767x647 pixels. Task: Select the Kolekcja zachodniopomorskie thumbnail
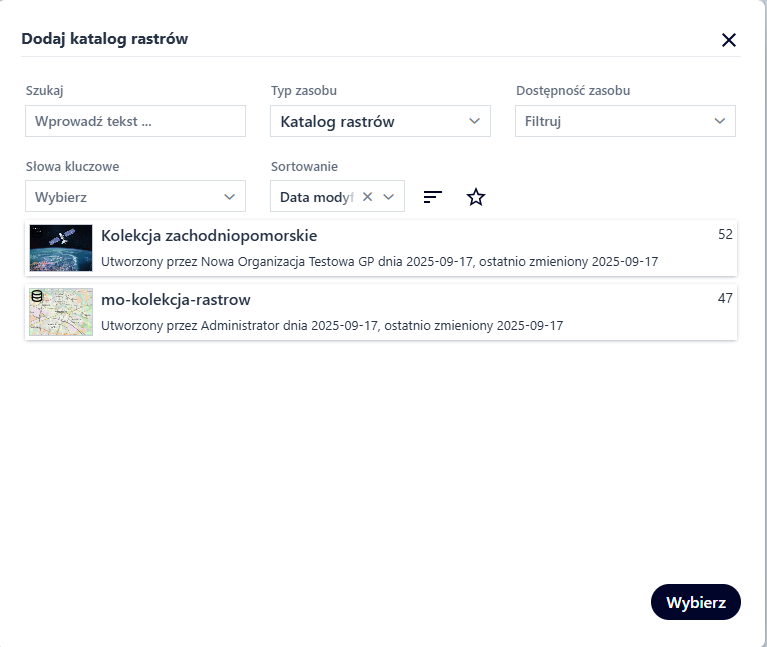pos(61,248)
